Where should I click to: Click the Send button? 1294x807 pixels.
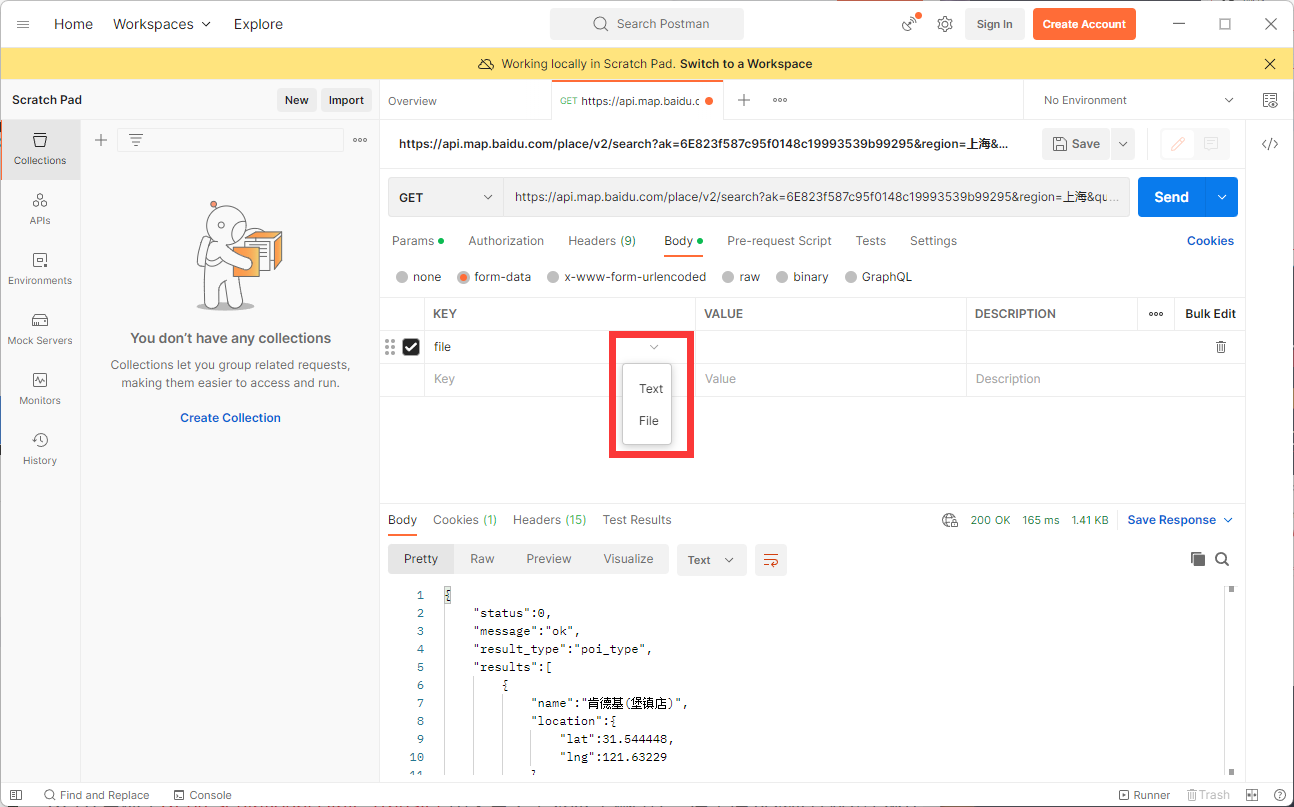click(1171, 197)
